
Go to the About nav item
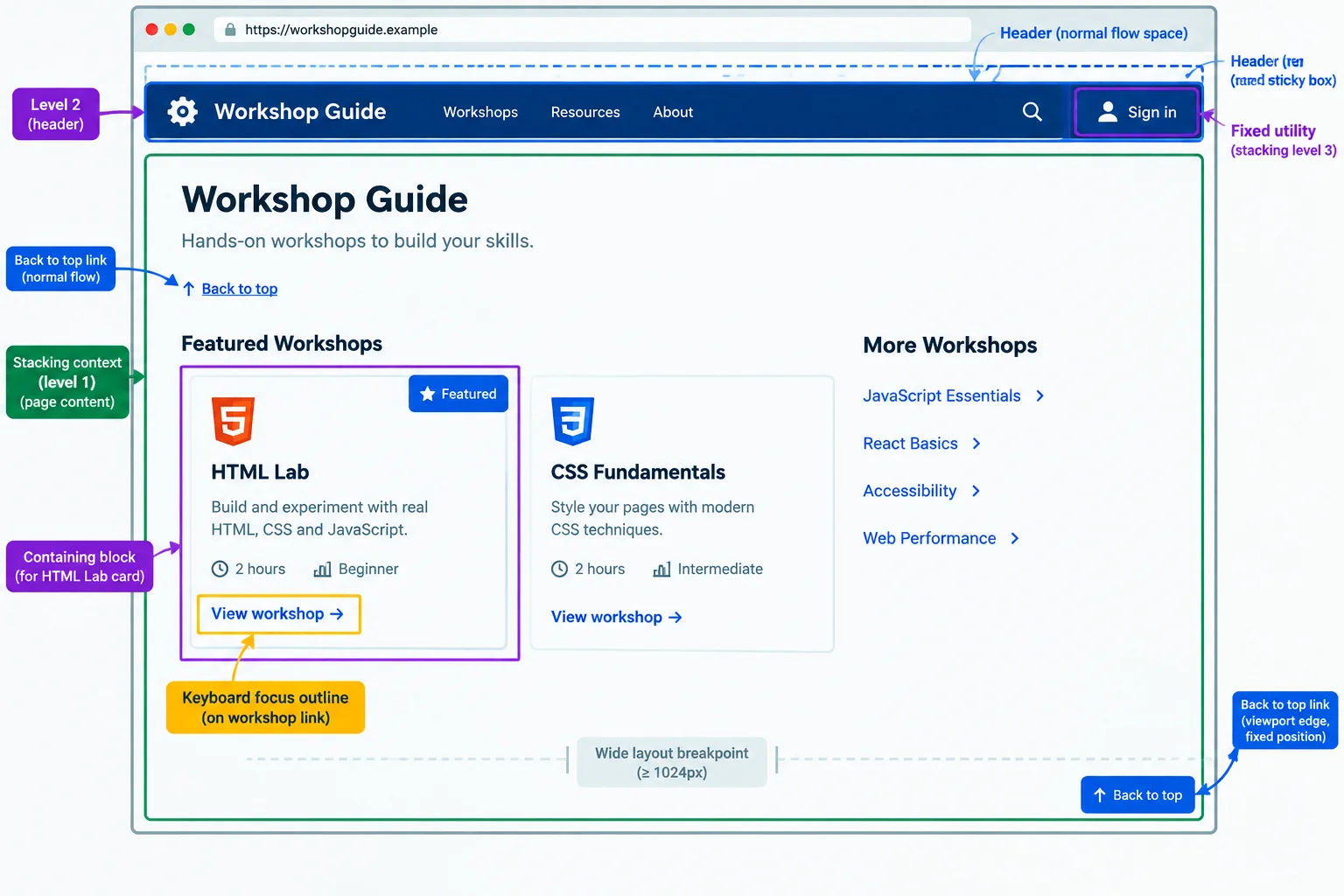[x=673, y=112]
